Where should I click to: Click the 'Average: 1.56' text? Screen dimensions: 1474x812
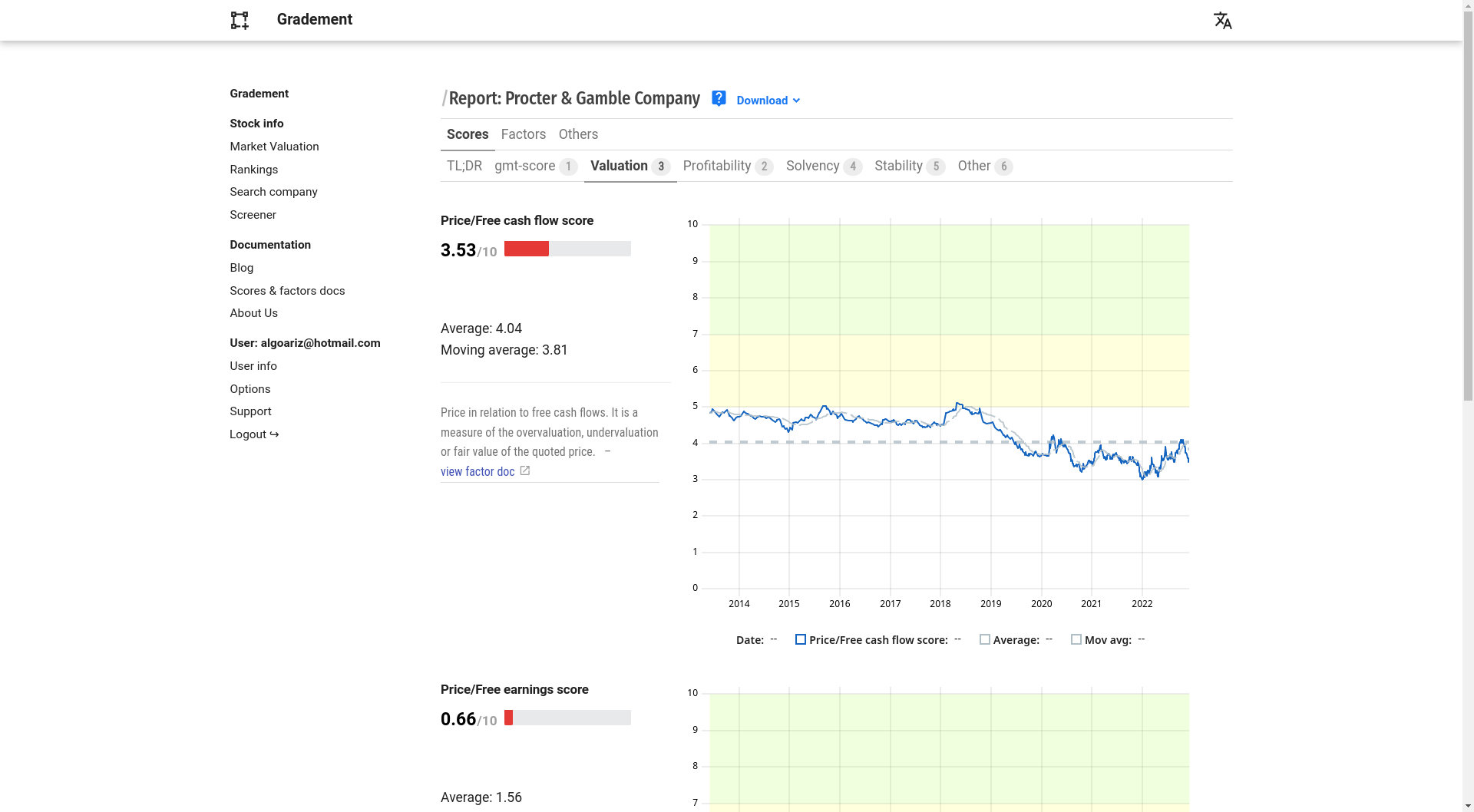click(x=481, y=797)
